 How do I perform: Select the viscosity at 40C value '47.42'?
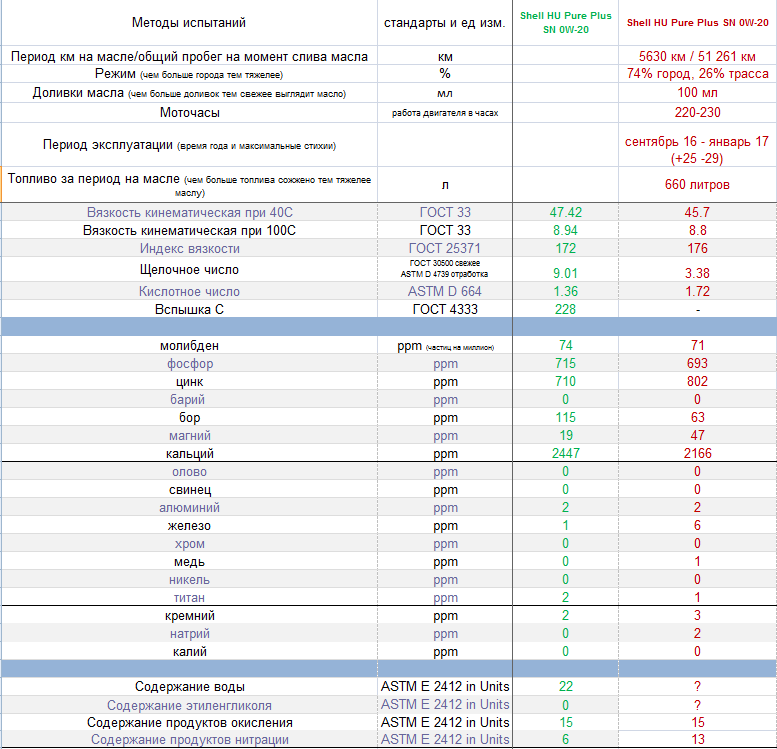tap(565, 213)
